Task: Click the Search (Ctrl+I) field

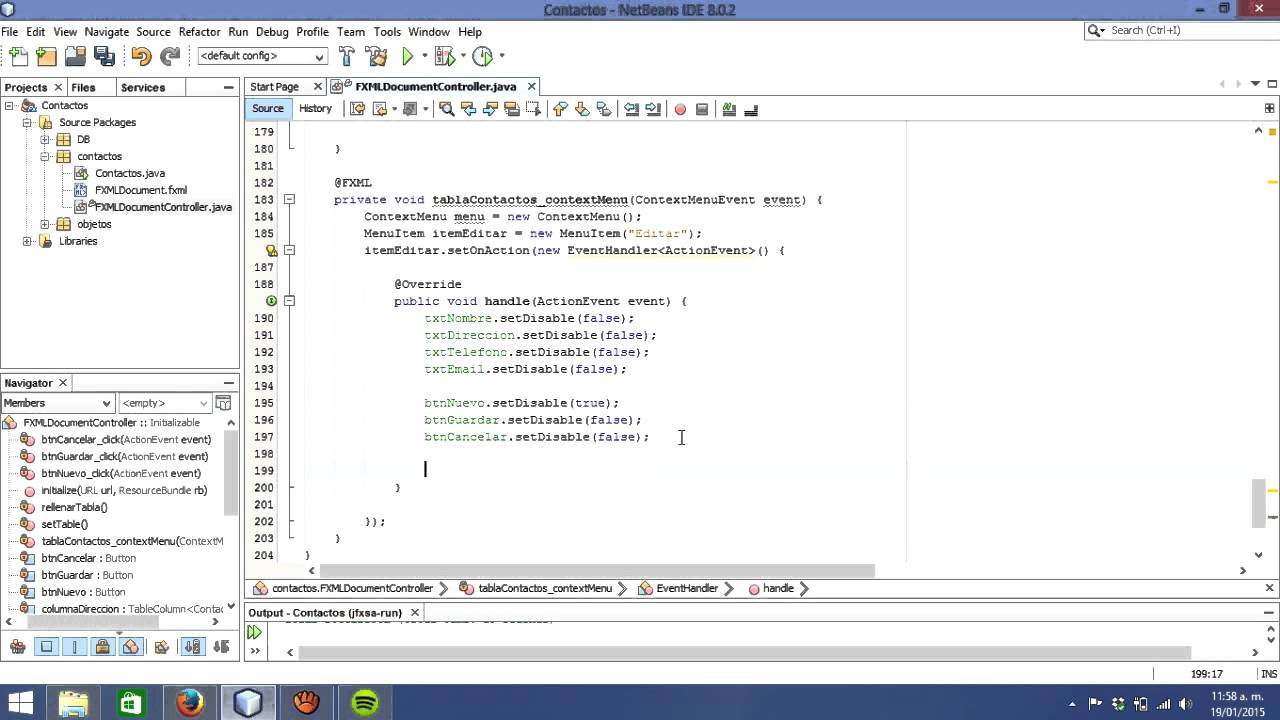Action: [1181, 31]
